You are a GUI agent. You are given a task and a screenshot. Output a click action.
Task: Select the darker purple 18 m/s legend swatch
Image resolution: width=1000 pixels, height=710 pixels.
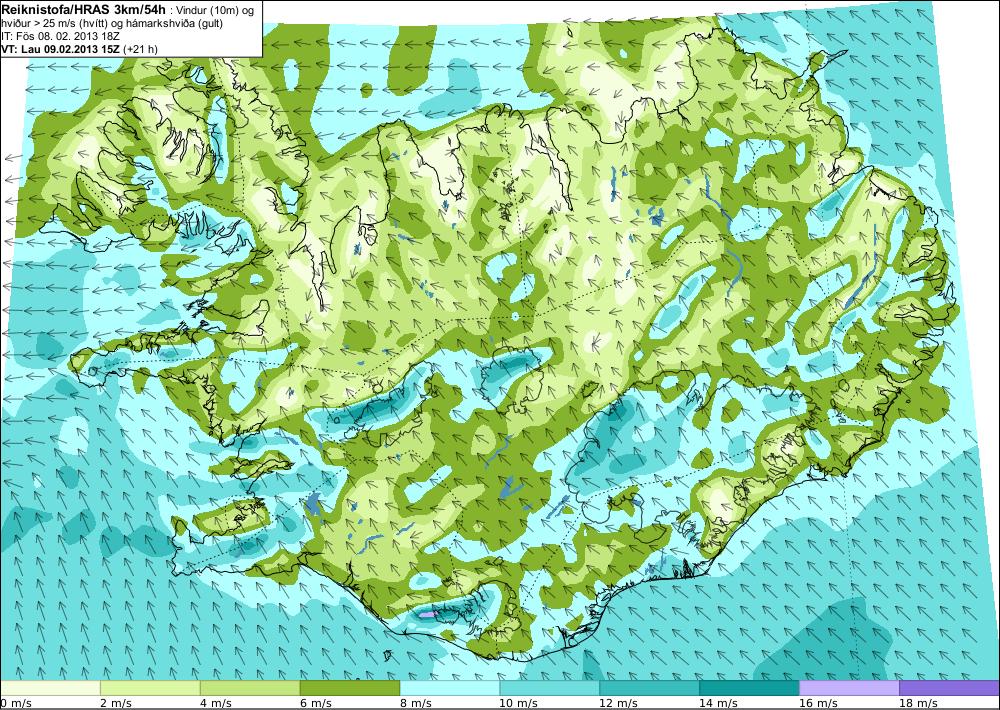click(x=950, y=688)
